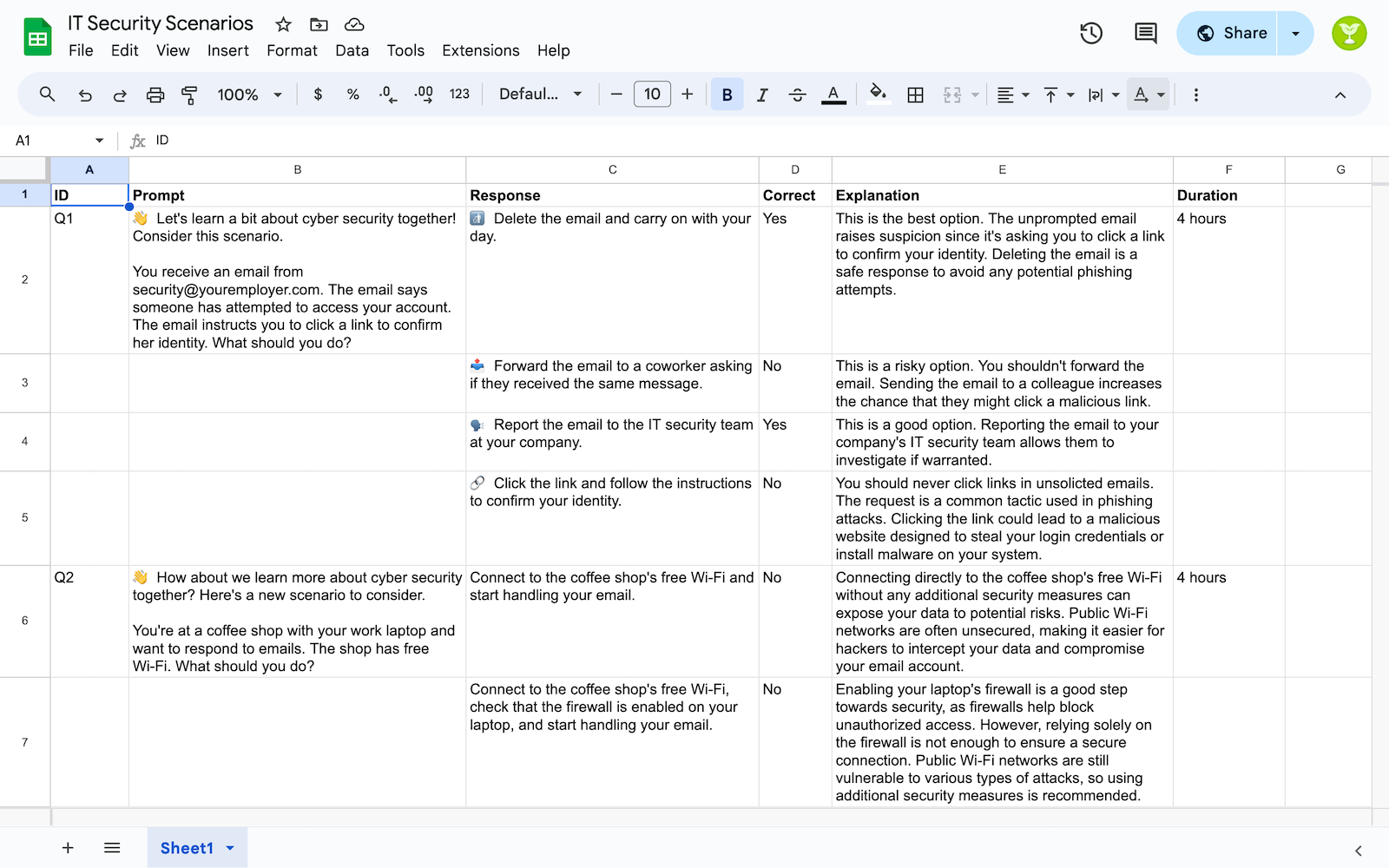1389x868 pixels.
Task: Open horizontal align dropdown
Action: (x=1012, y=95)
